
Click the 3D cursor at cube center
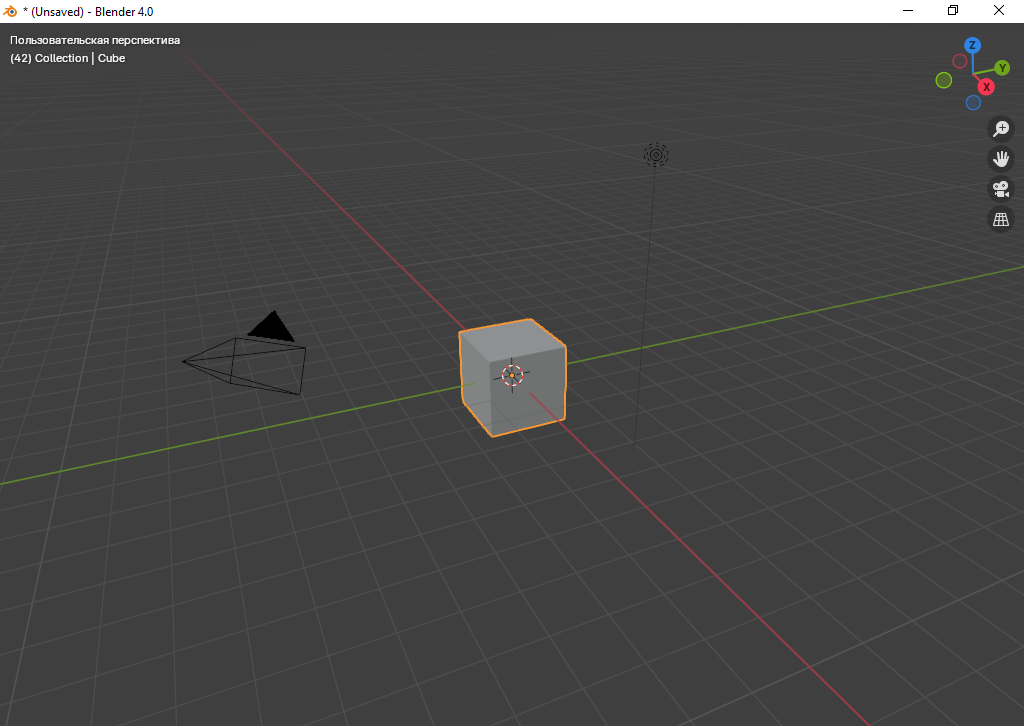(x=512, y=375)
